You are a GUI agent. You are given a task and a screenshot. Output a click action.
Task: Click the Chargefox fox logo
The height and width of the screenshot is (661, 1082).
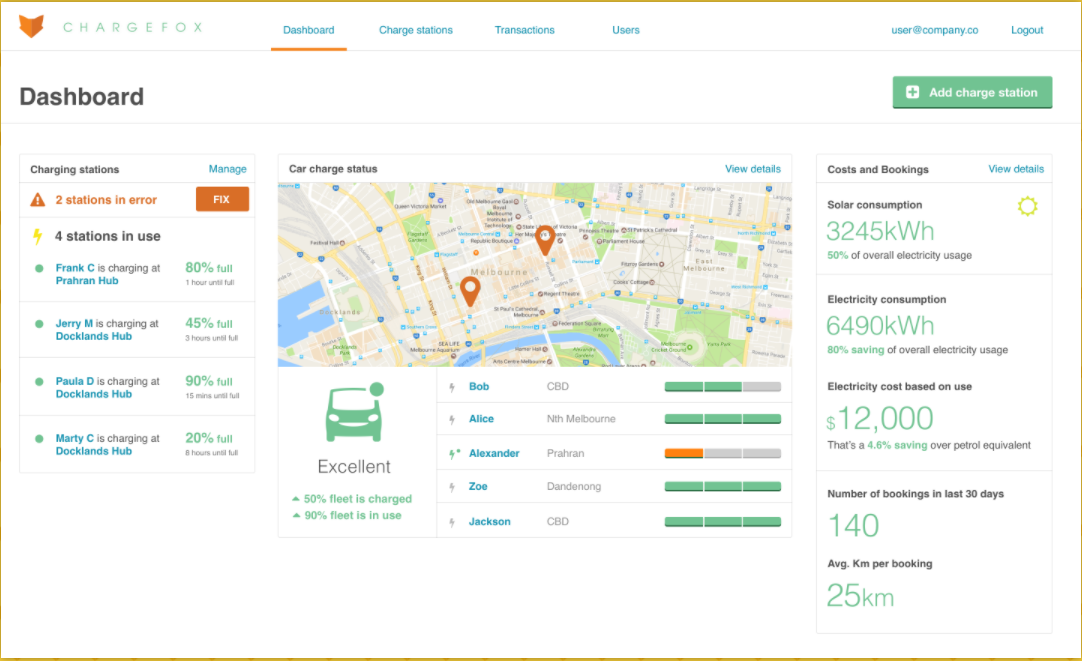[31, 27]
